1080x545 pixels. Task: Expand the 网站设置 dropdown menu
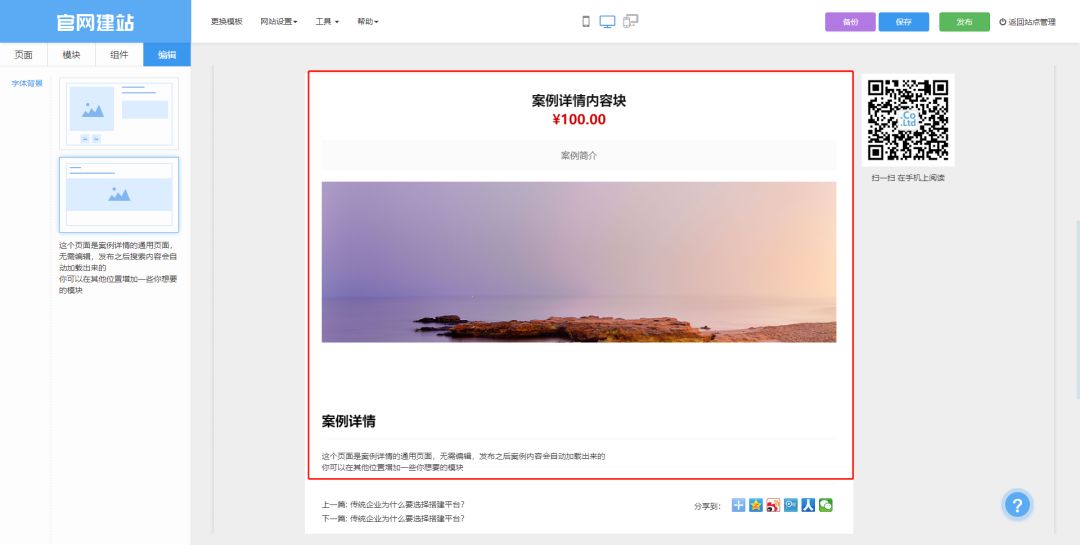point(279,21)
